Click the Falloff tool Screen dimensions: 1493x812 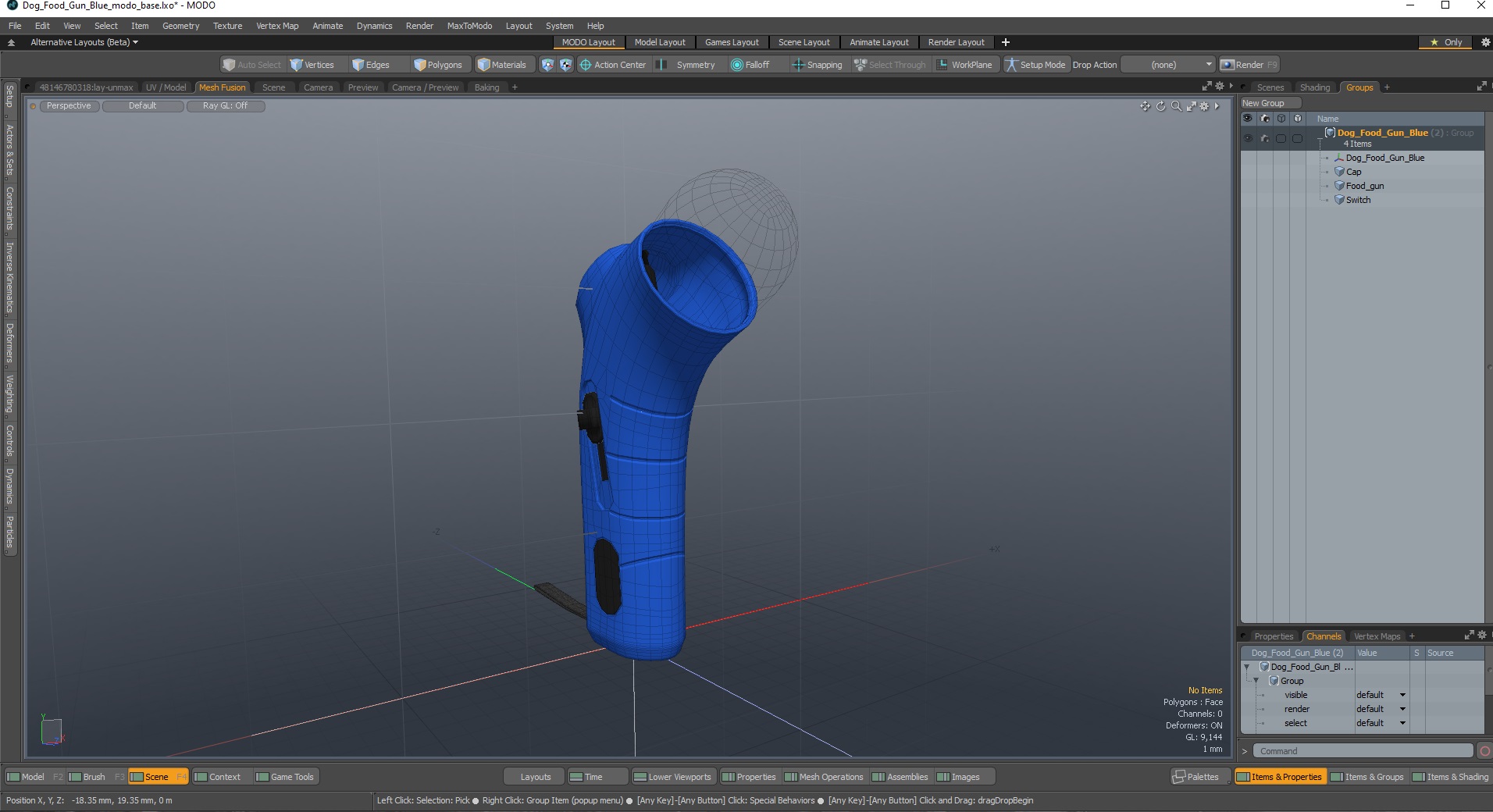pyautogui.click(x=750, y=65)
